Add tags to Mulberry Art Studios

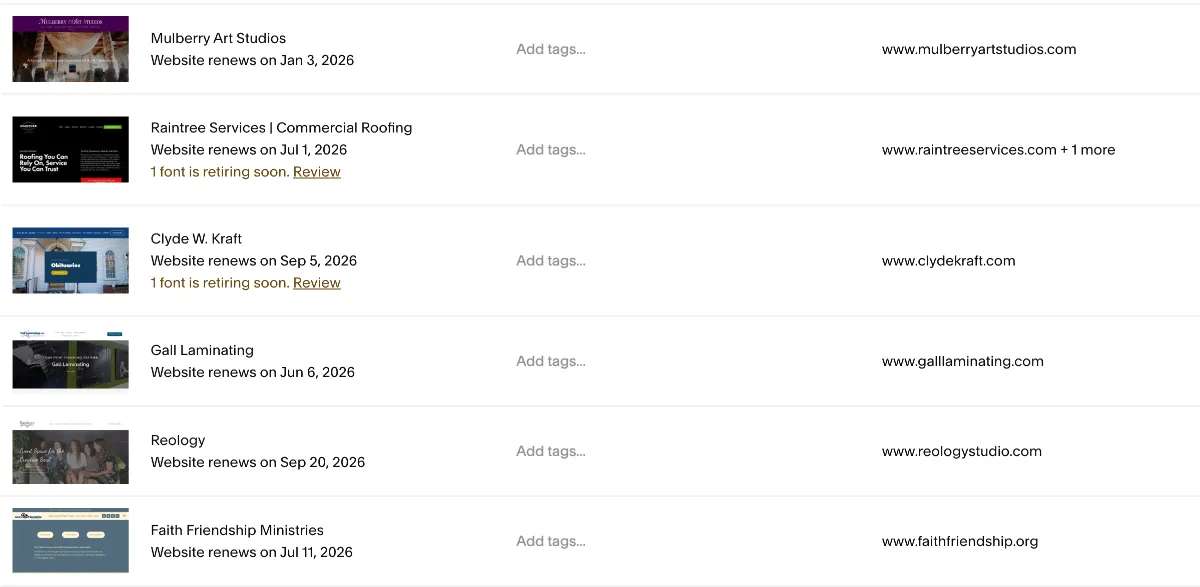click(551, 49)
